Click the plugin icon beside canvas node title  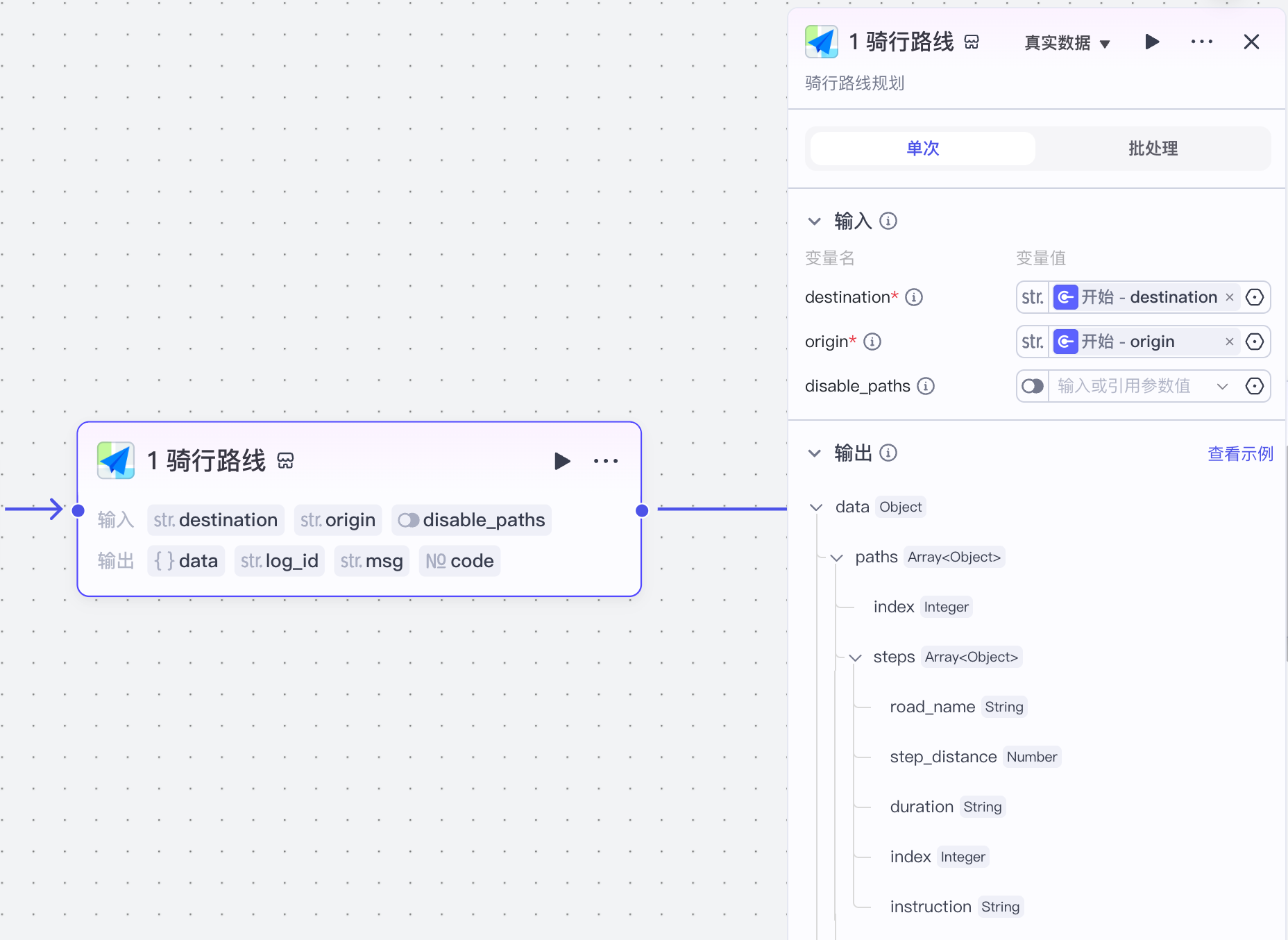(x=285, y=461)
